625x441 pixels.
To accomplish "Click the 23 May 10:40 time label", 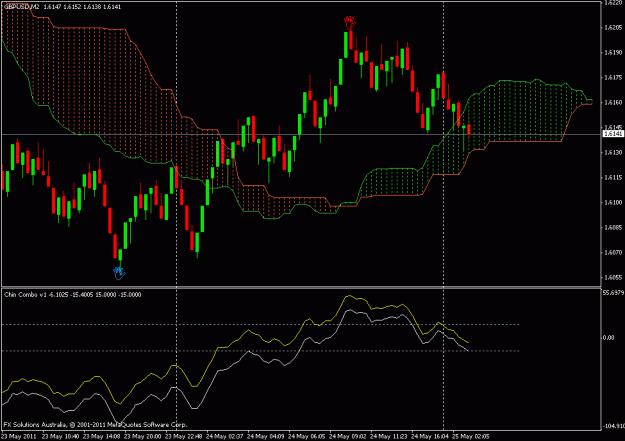I will (60, 436).
